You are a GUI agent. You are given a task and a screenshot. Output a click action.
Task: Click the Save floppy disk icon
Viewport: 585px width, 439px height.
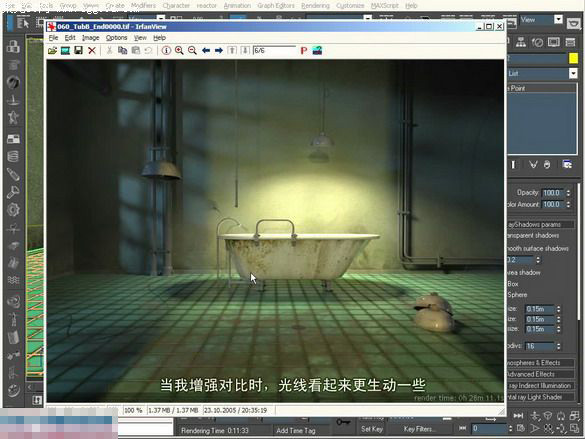78,50
